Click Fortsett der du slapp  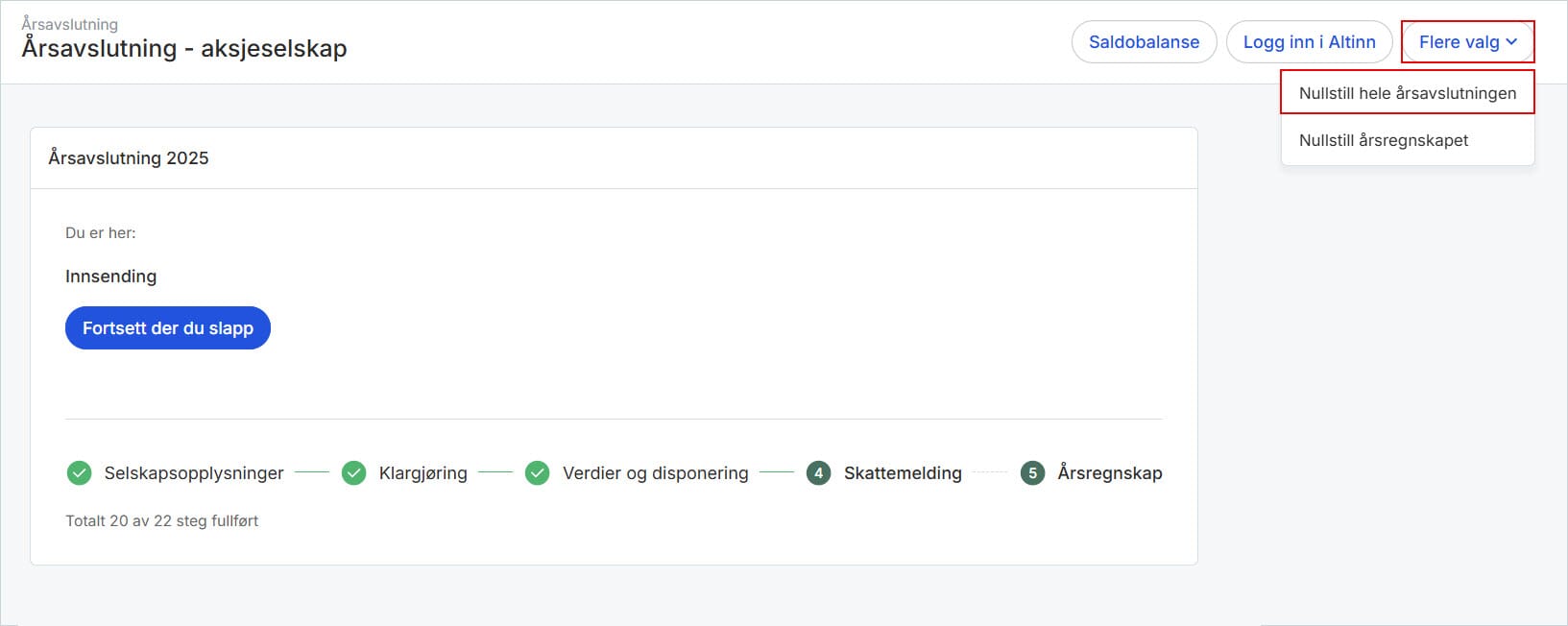pyautogui.click(x=168, y=328)
